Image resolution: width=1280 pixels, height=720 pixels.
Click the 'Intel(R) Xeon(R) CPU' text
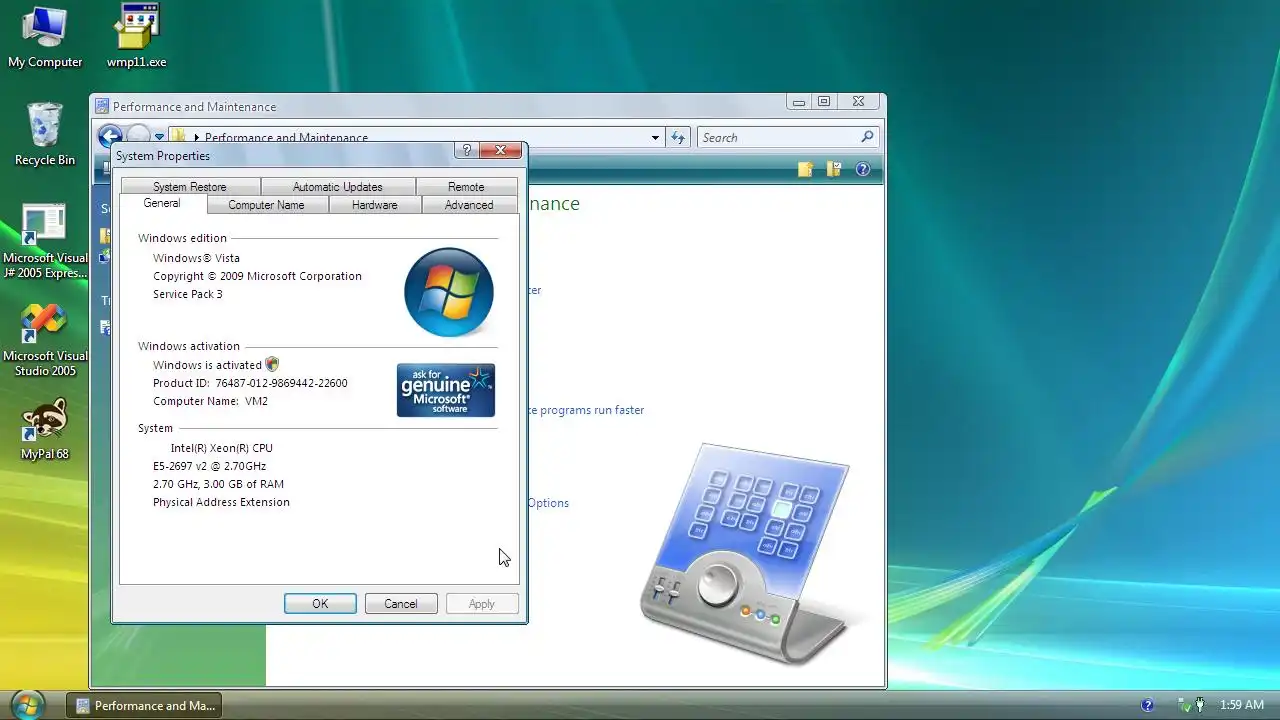click(221, 448)
